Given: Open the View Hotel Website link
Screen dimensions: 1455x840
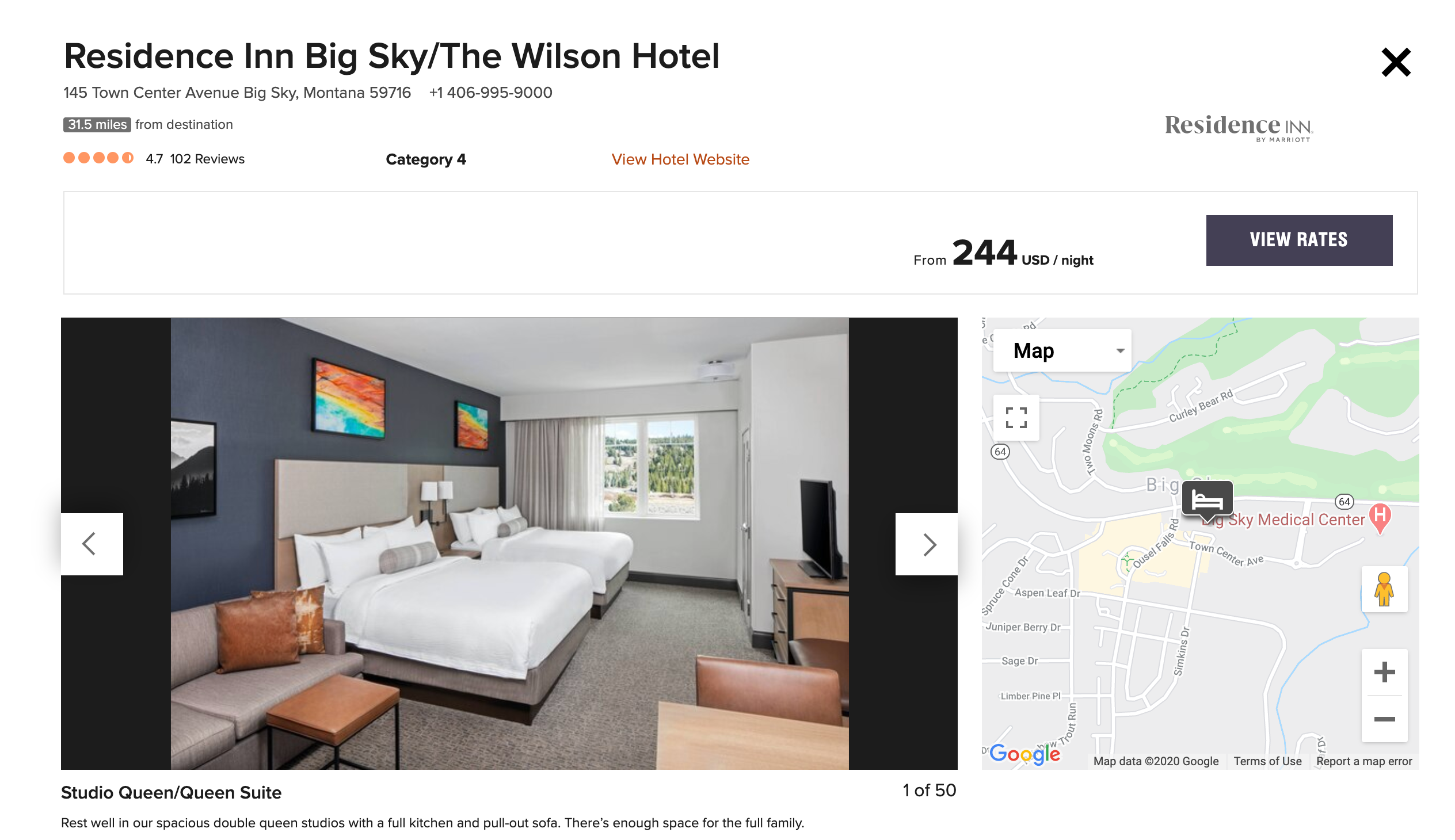Looking at the screenshot, I should point(680,159).
